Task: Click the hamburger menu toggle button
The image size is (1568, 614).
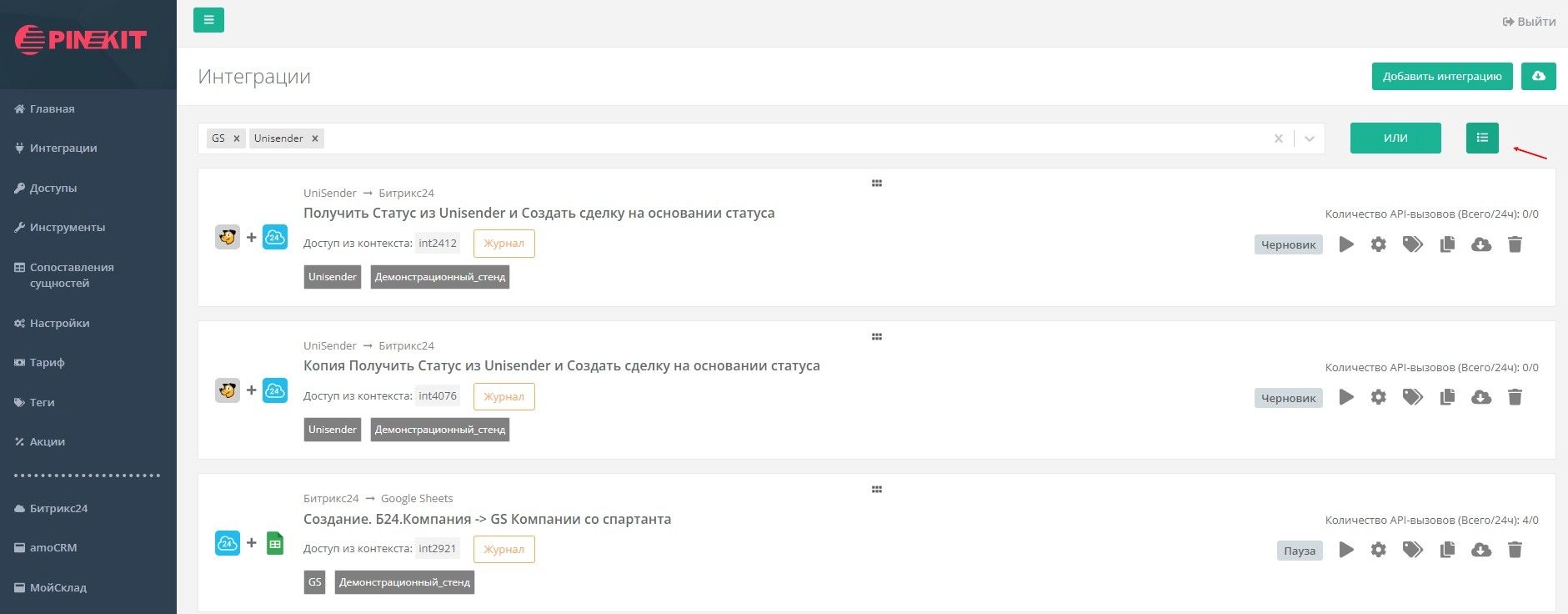Action: click(208, 20)
